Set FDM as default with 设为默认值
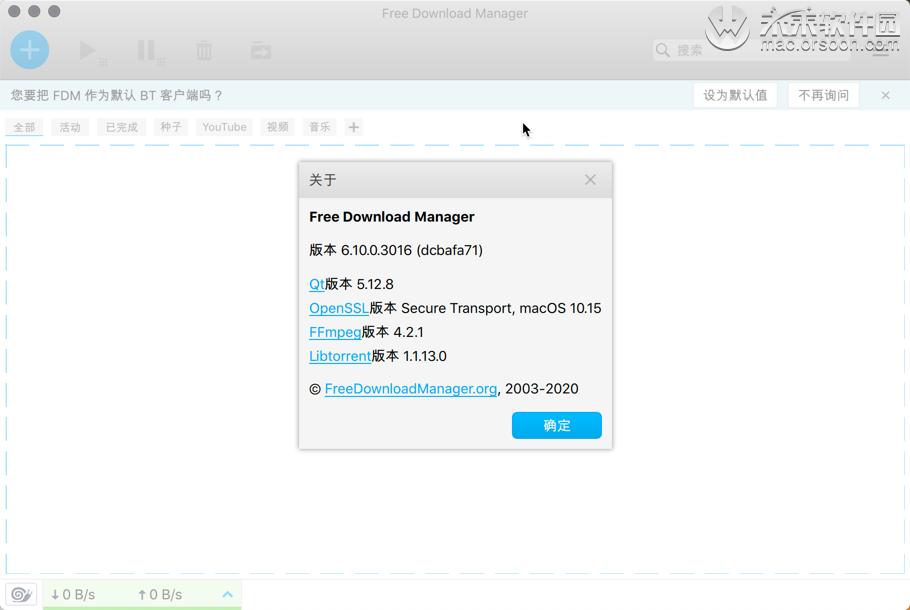 [736, 95]
